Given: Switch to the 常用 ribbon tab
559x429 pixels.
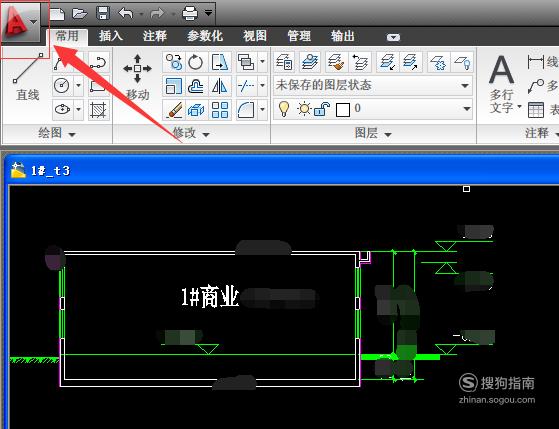Looking at the screenshot, I should 67,36.
